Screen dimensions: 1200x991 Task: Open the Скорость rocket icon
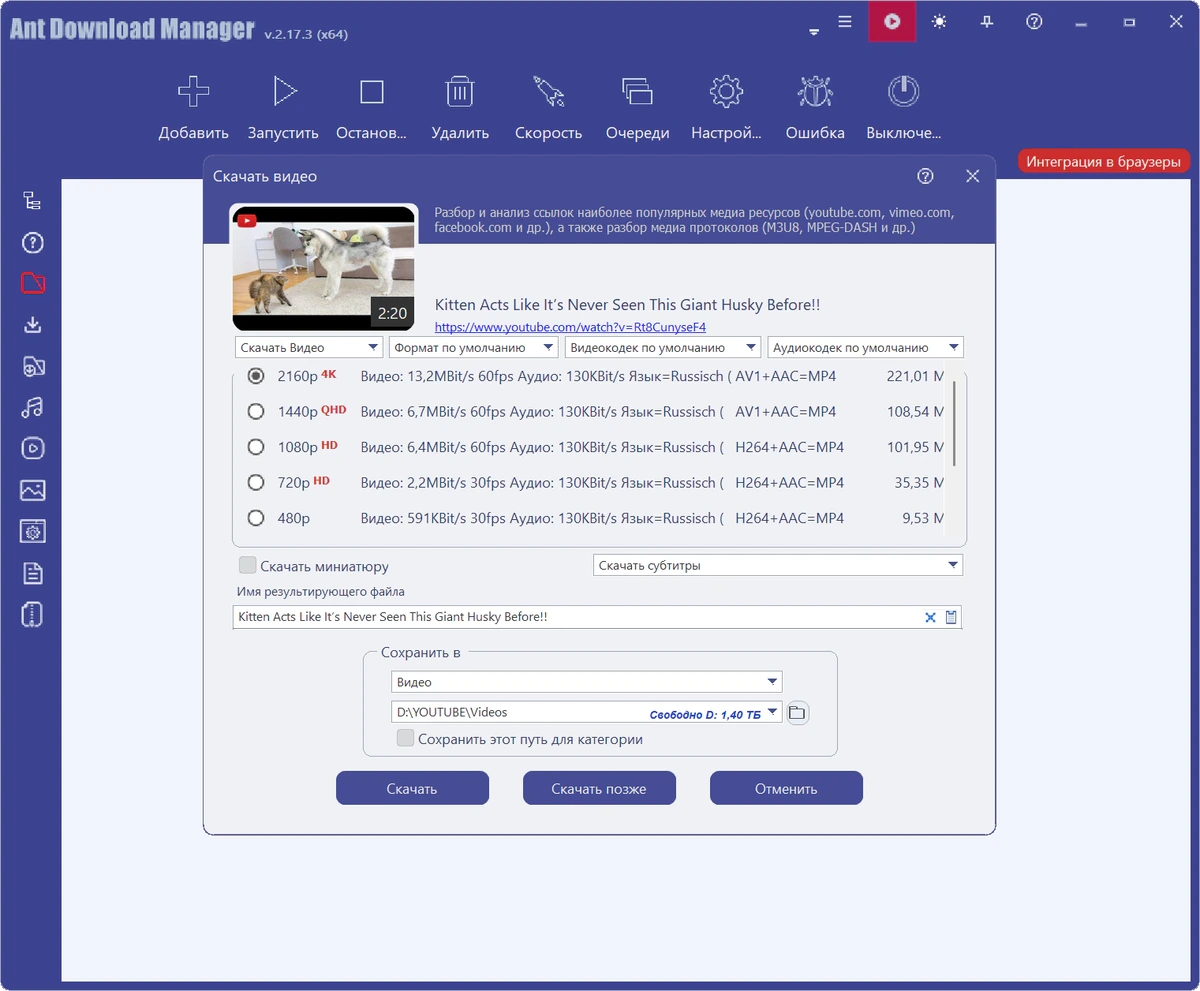tap(548, 92)
